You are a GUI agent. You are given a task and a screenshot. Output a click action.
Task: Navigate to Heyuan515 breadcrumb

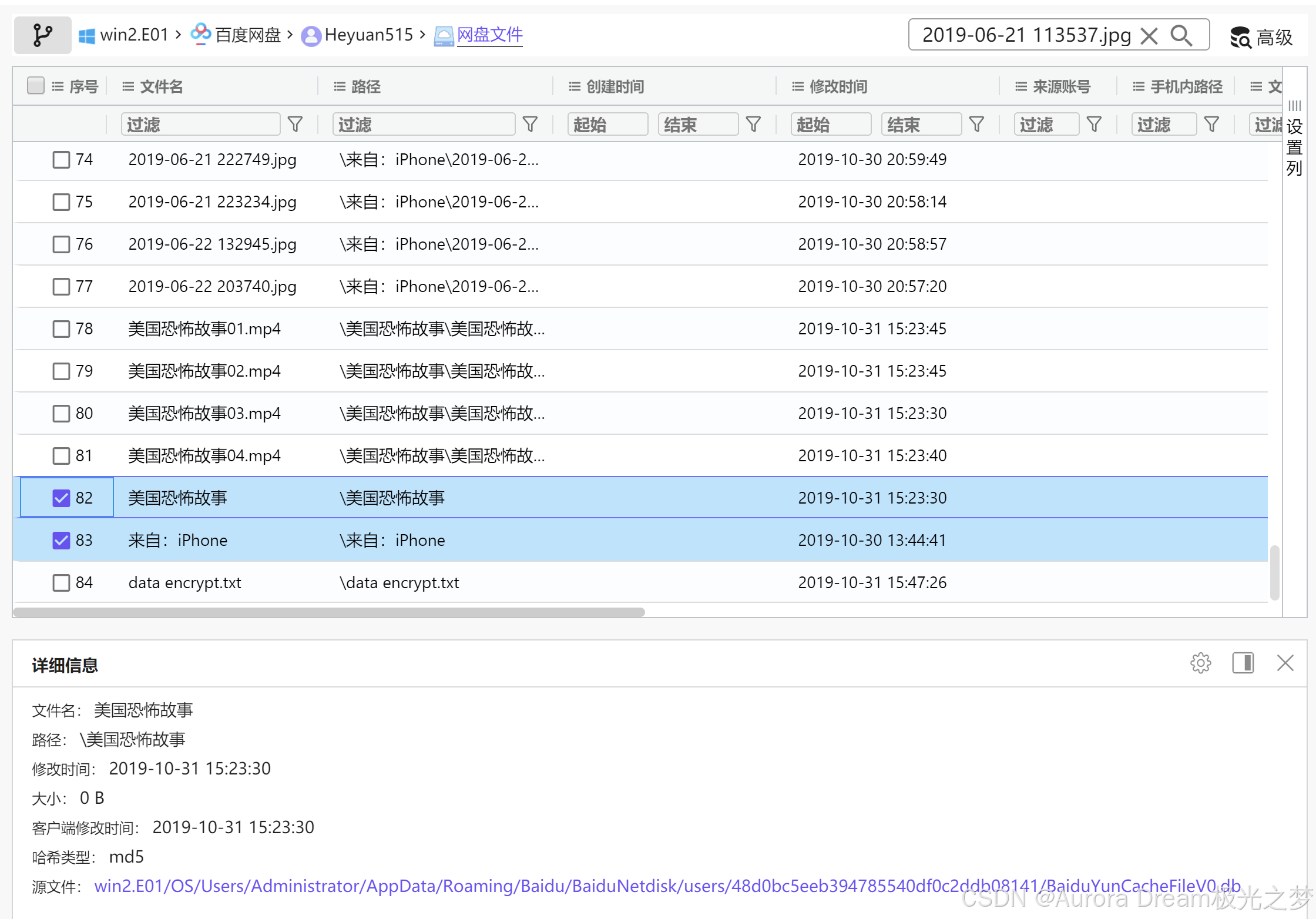(x=368, y=35)
